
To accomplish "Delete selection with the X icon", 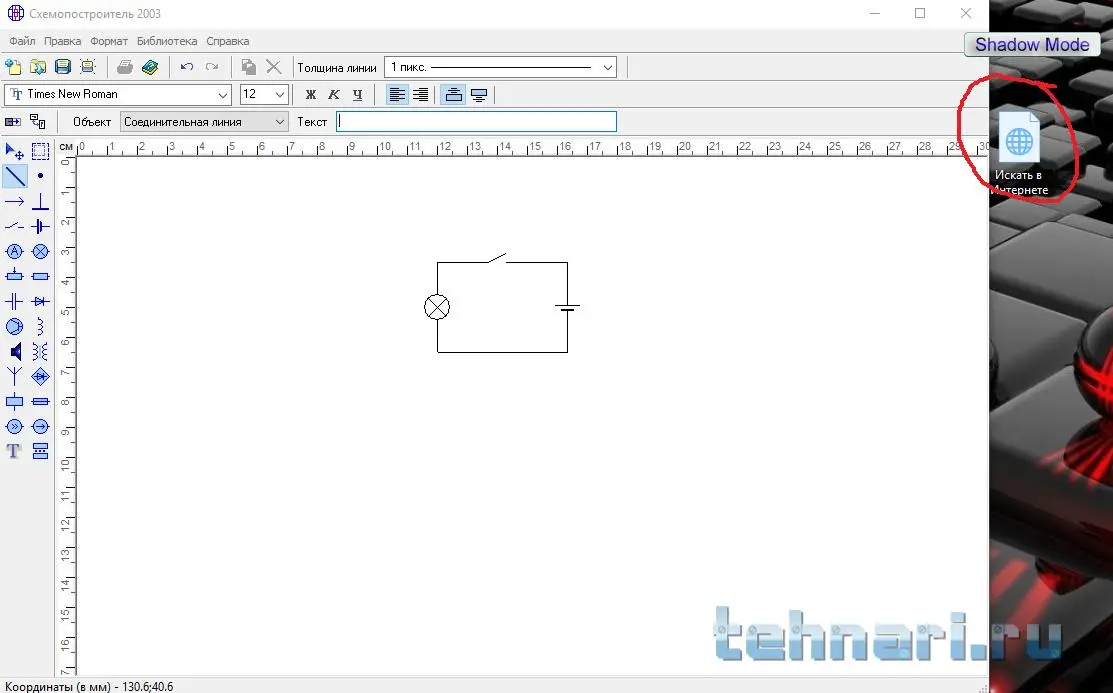I will tap(273, 67).
